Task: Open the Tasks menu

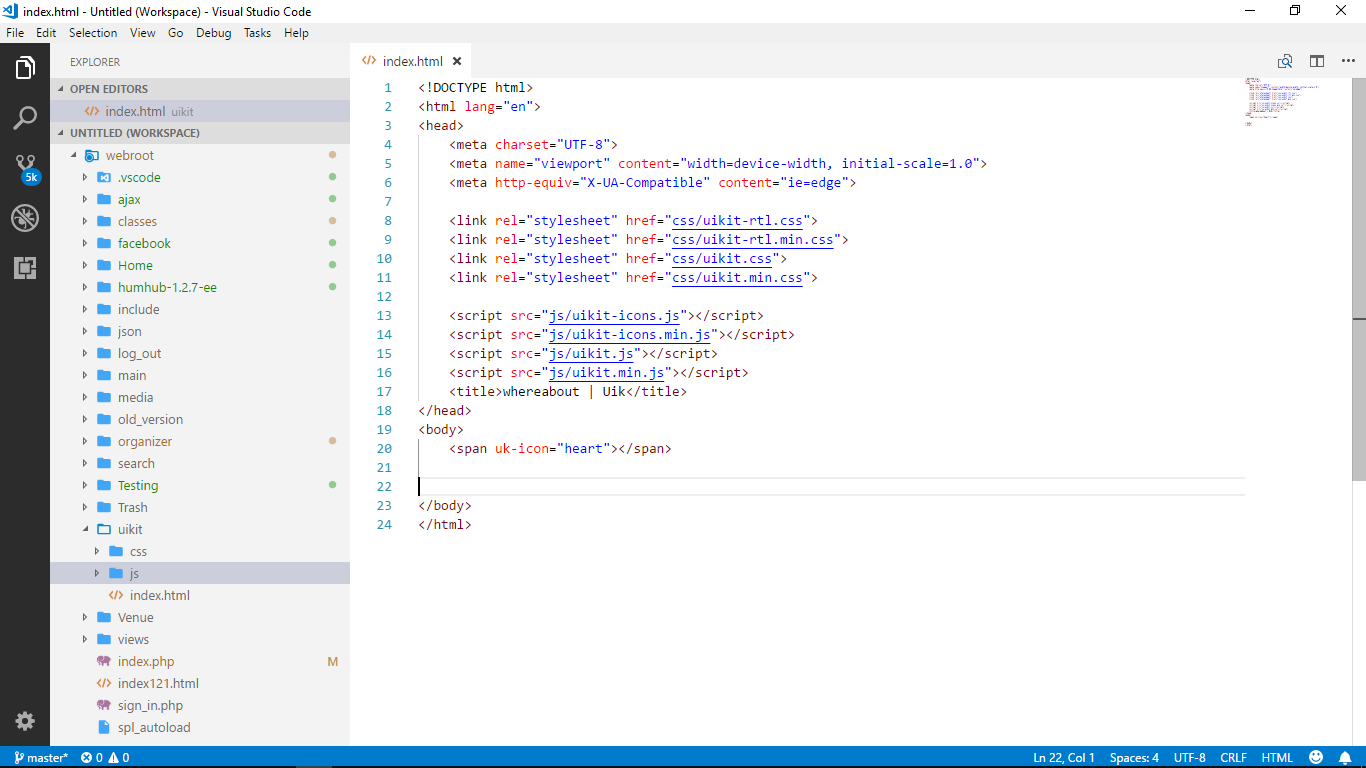Action: point(258,33)
